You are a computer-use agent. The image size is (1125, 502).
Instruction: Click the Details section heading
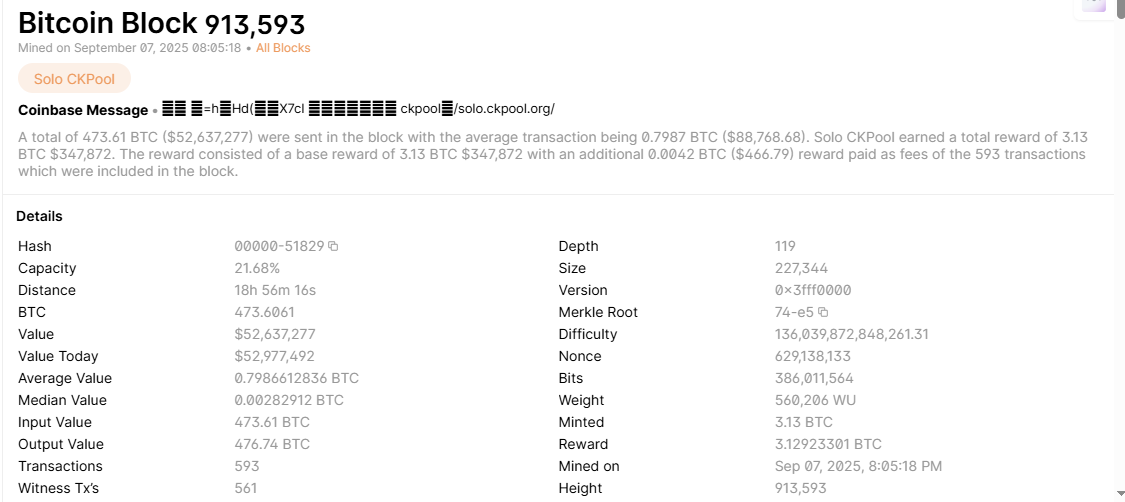[39, 216]
